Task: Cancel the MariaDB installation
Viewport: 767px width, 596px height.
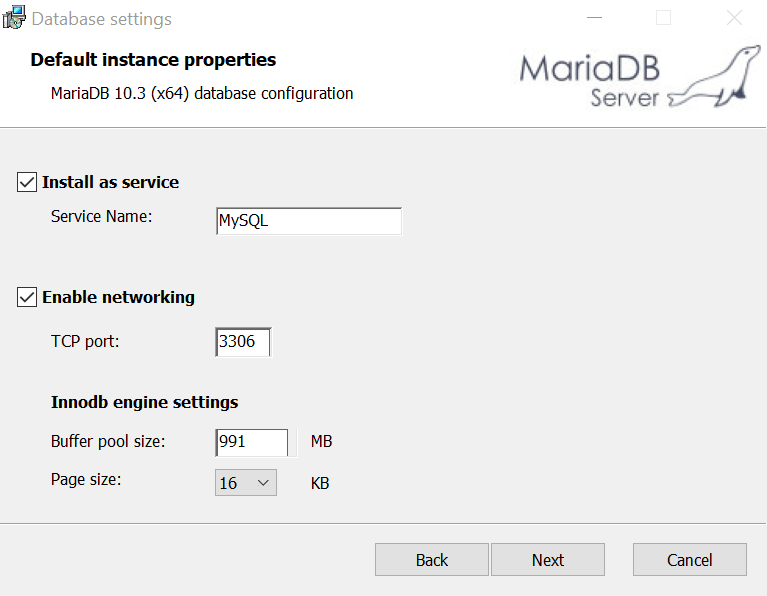Action: point(690,559)
